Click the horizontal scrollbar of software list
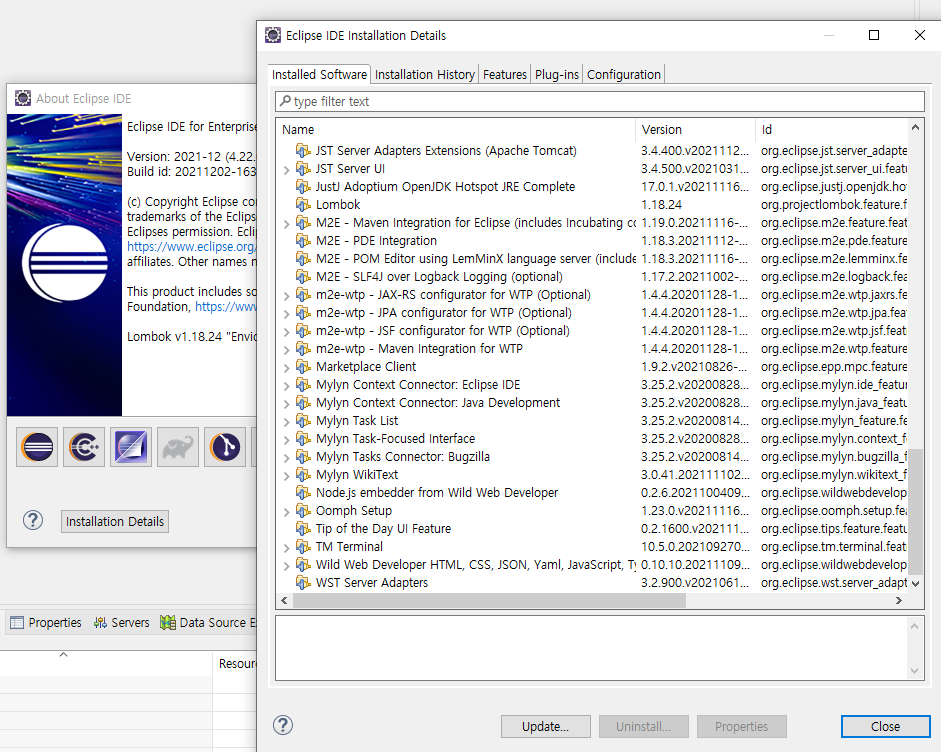The height and width of the screenshot is (752, 941). point(489,600)
